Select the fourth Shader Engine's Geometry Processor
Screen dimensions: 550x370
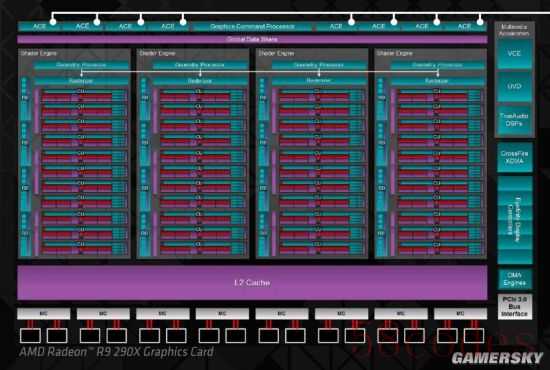437,65
